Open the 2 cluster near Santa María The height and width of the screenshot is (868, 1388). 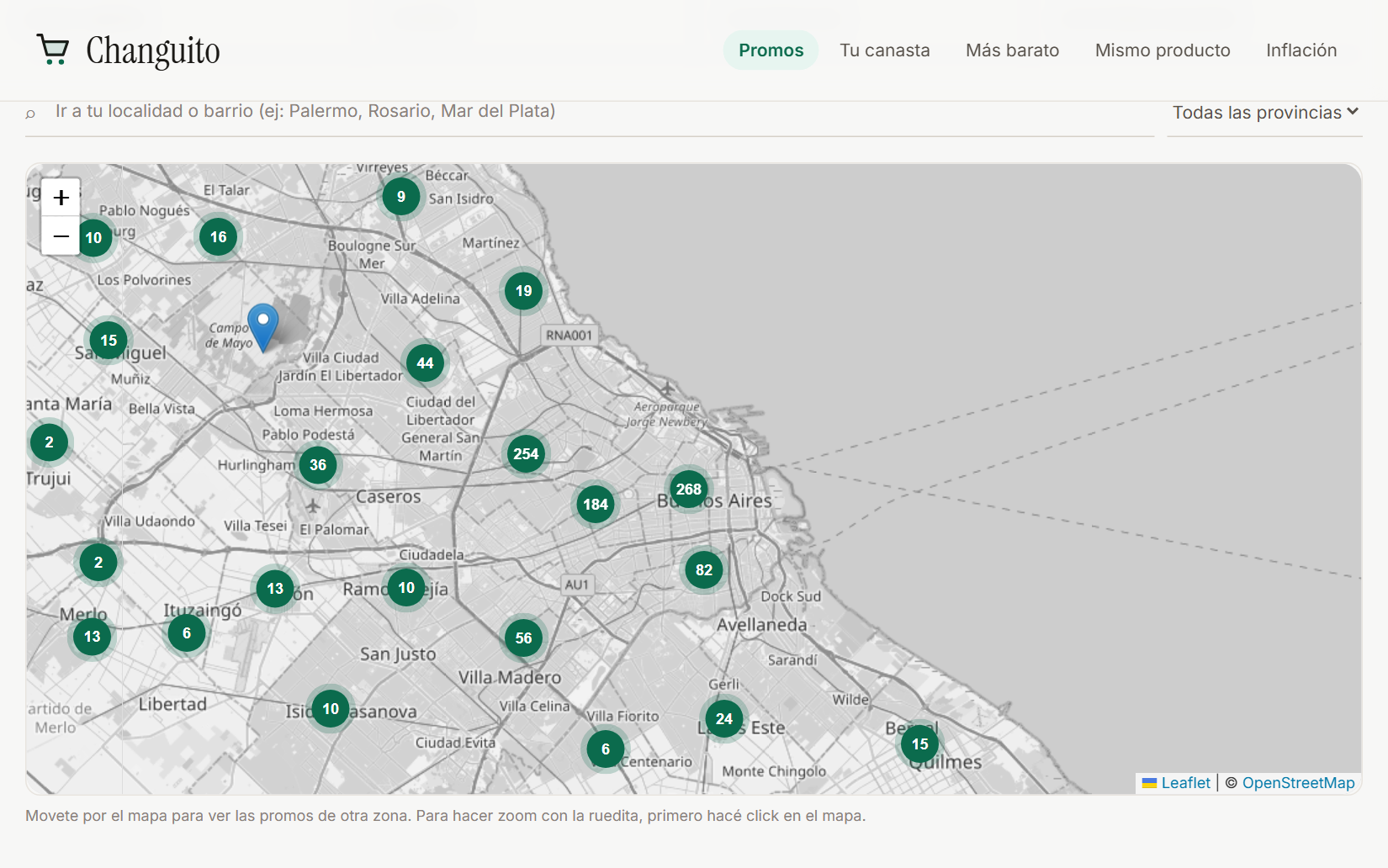click(x=49, y=442)
